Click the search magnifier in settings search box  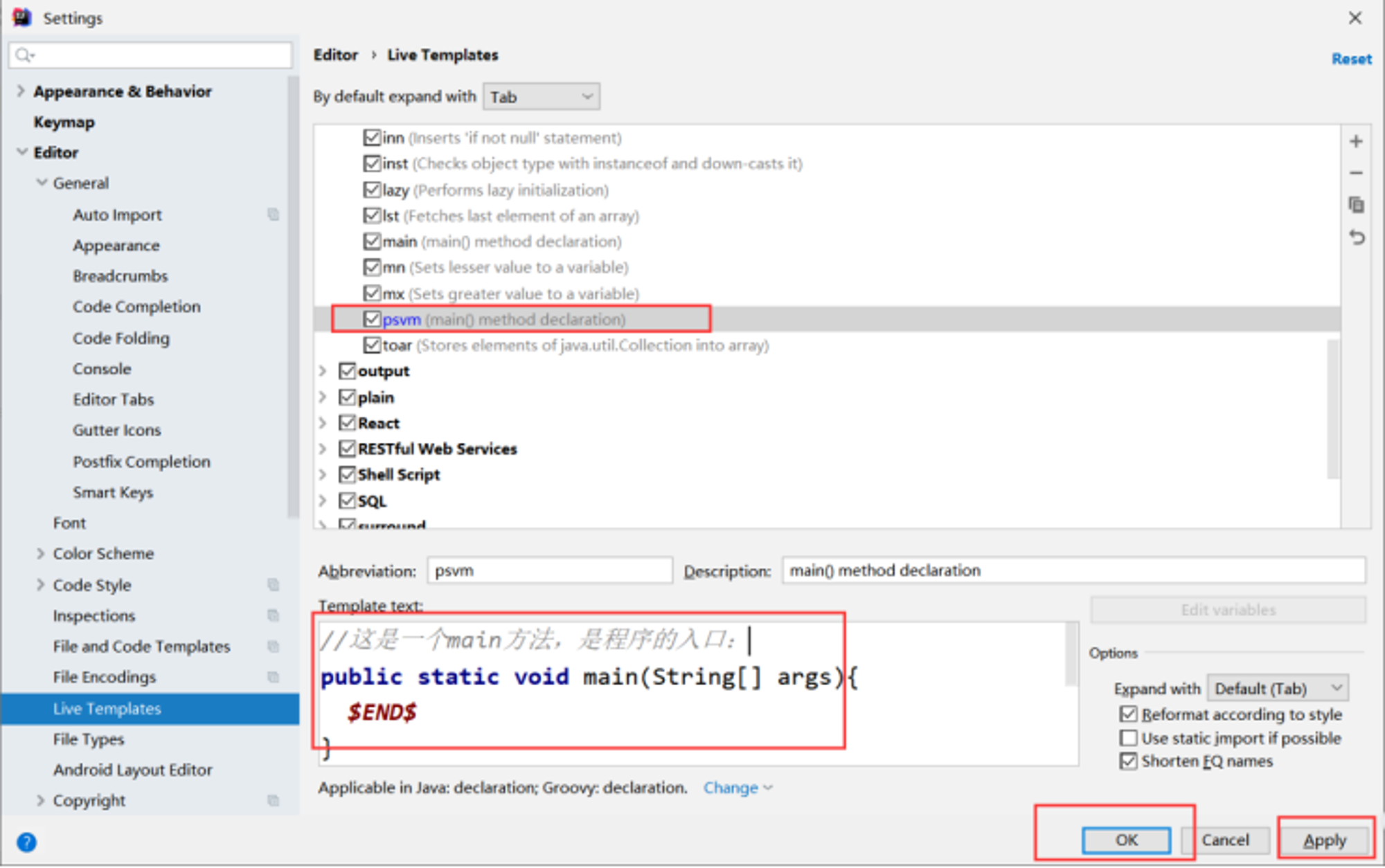[24, 55]
